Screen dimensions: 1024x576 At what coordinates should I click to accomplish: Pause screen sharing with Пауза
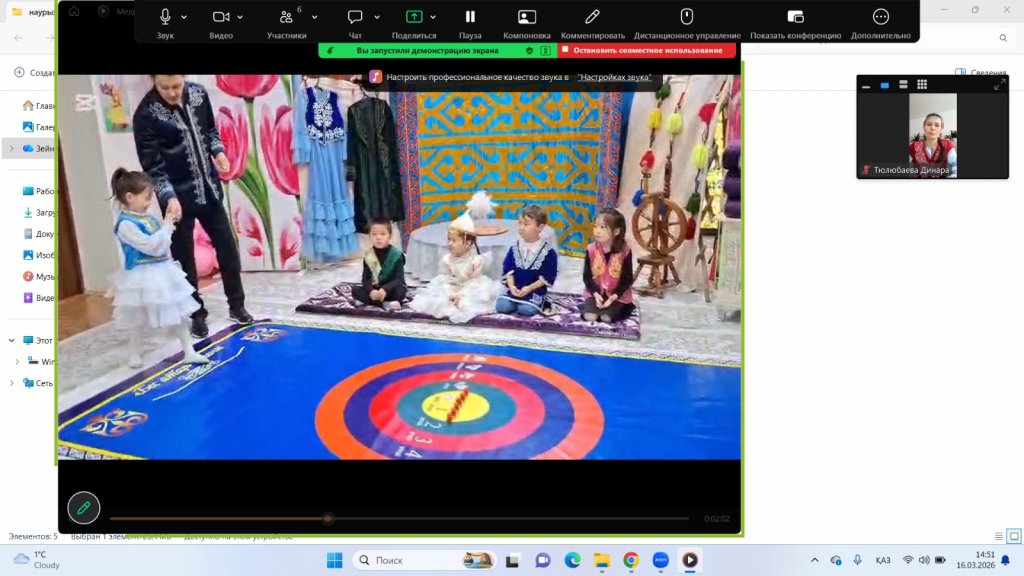click(x=470, y=18)
